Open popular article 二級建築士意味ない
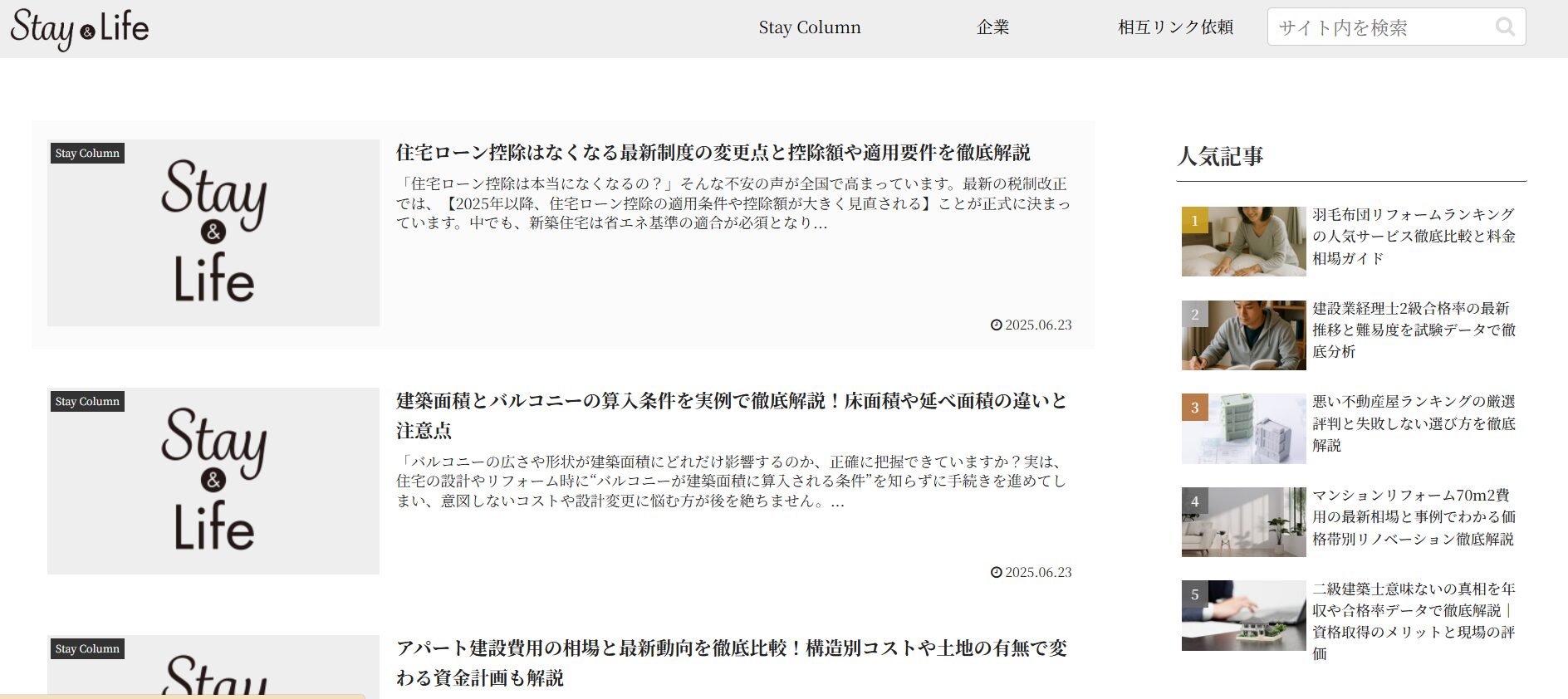Screen dimensions: 1568x699 click(1414, 621)
